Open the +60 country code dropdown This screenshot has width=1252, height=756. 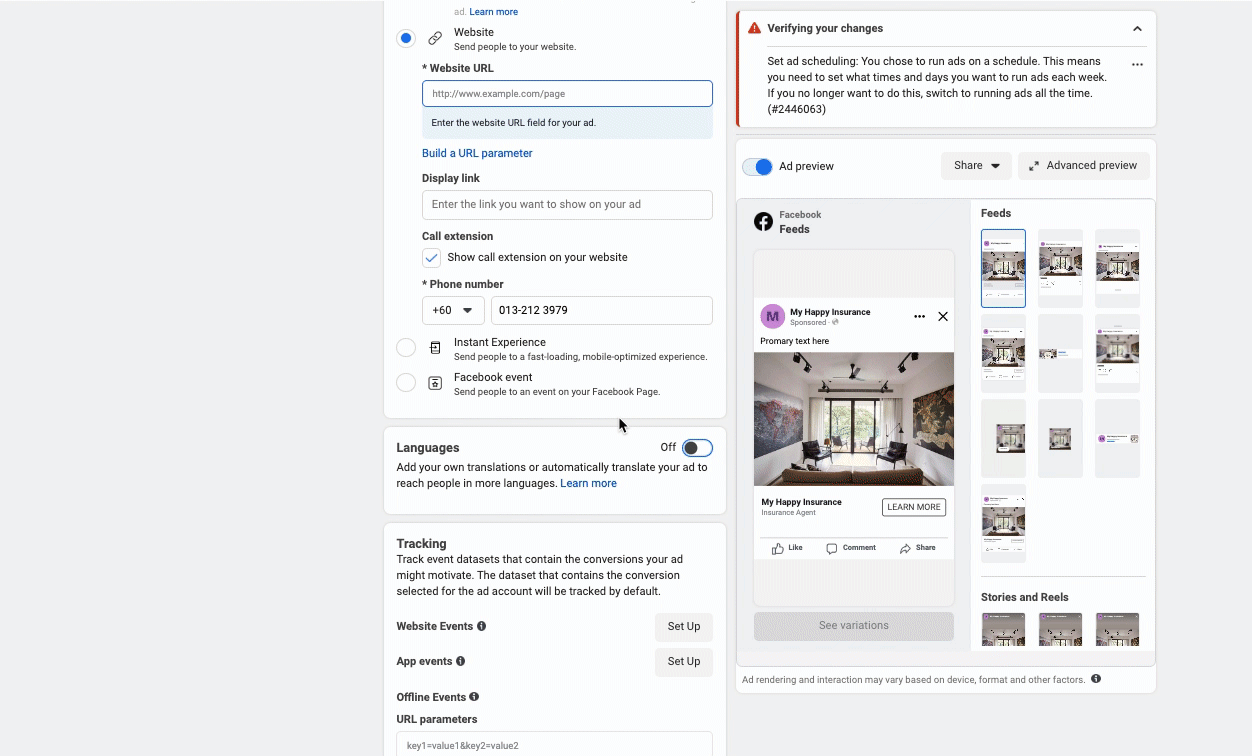453,310
